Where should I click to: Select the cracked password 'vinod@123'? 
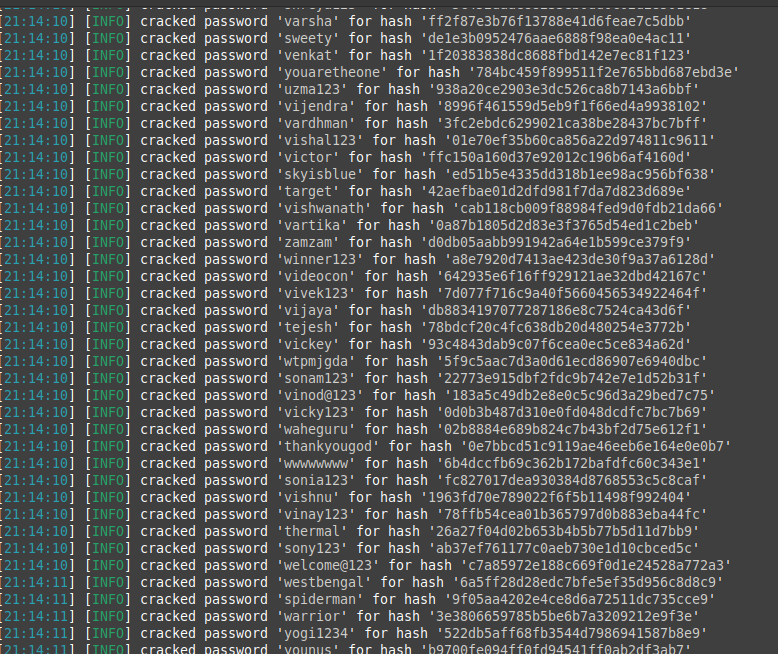pyautogui.click(x=320, y=395)
